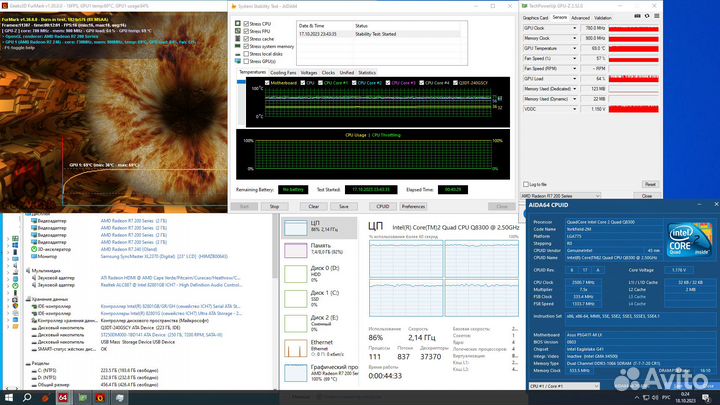
Task: Click the 3D-акселератор green icon in AIDA64
Action: click(x=34, y=249)
